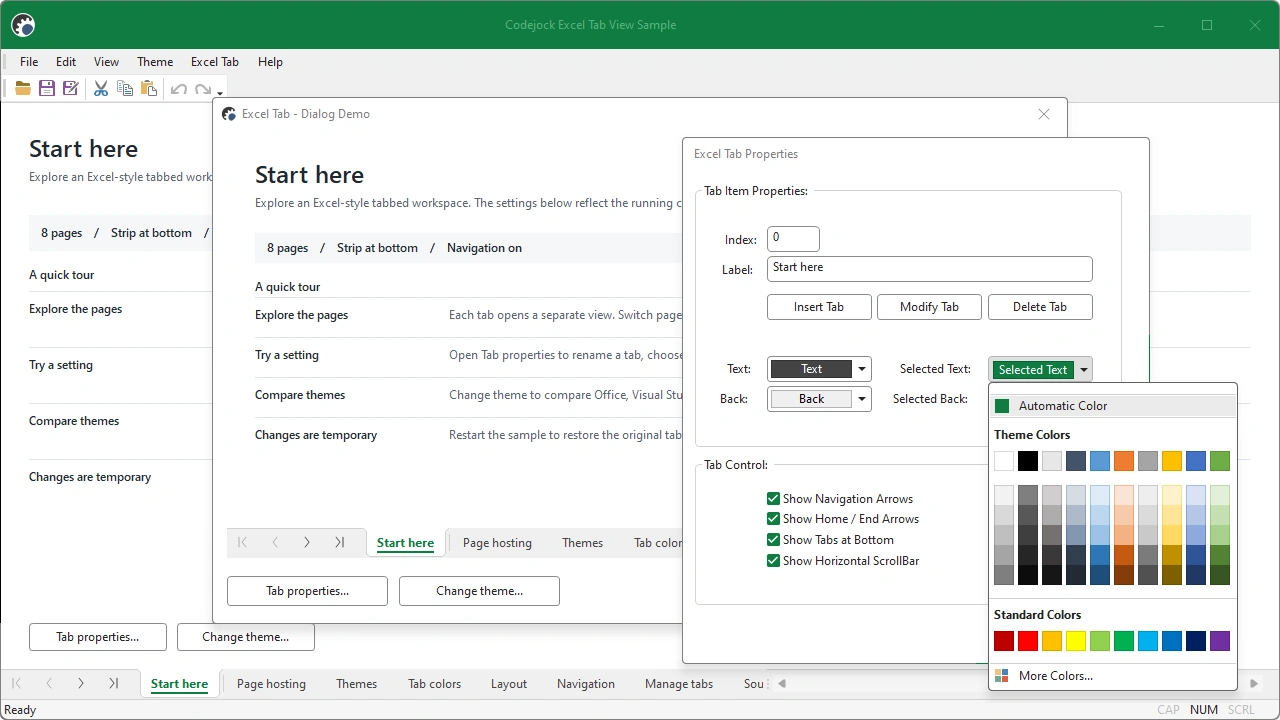
Task: Click the Insert Tab button
Action: point(819,307)
